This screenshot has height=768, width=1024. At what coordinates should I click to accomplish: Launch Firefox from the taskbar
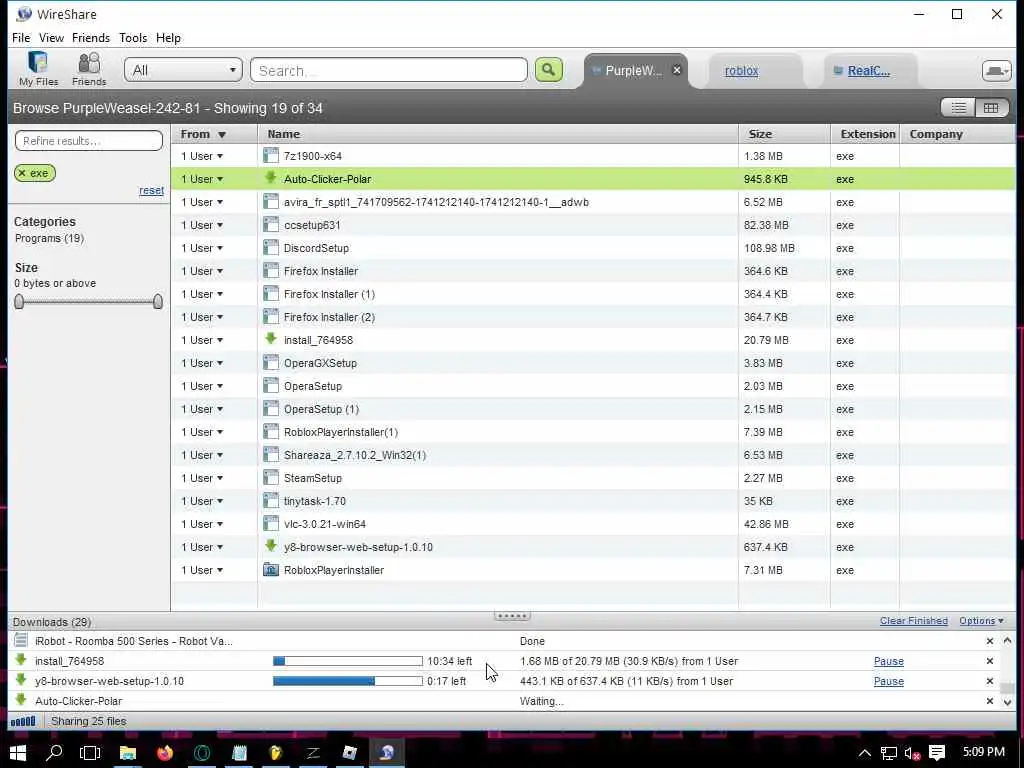[165, 753]
